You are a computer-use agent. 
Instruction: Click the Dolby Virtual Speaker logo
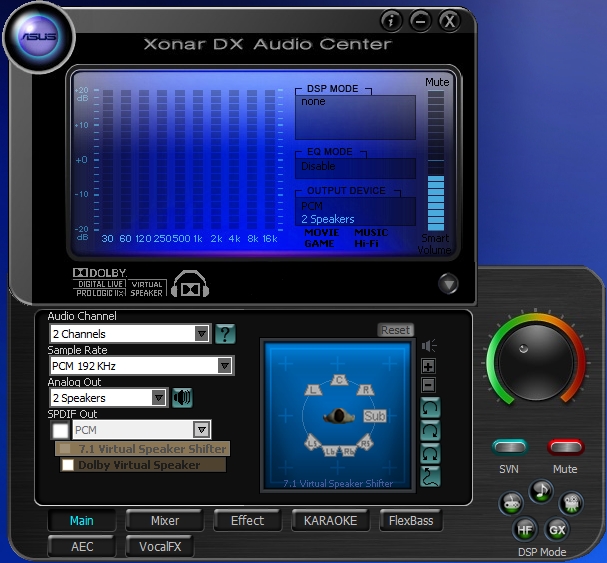(147, 288)
